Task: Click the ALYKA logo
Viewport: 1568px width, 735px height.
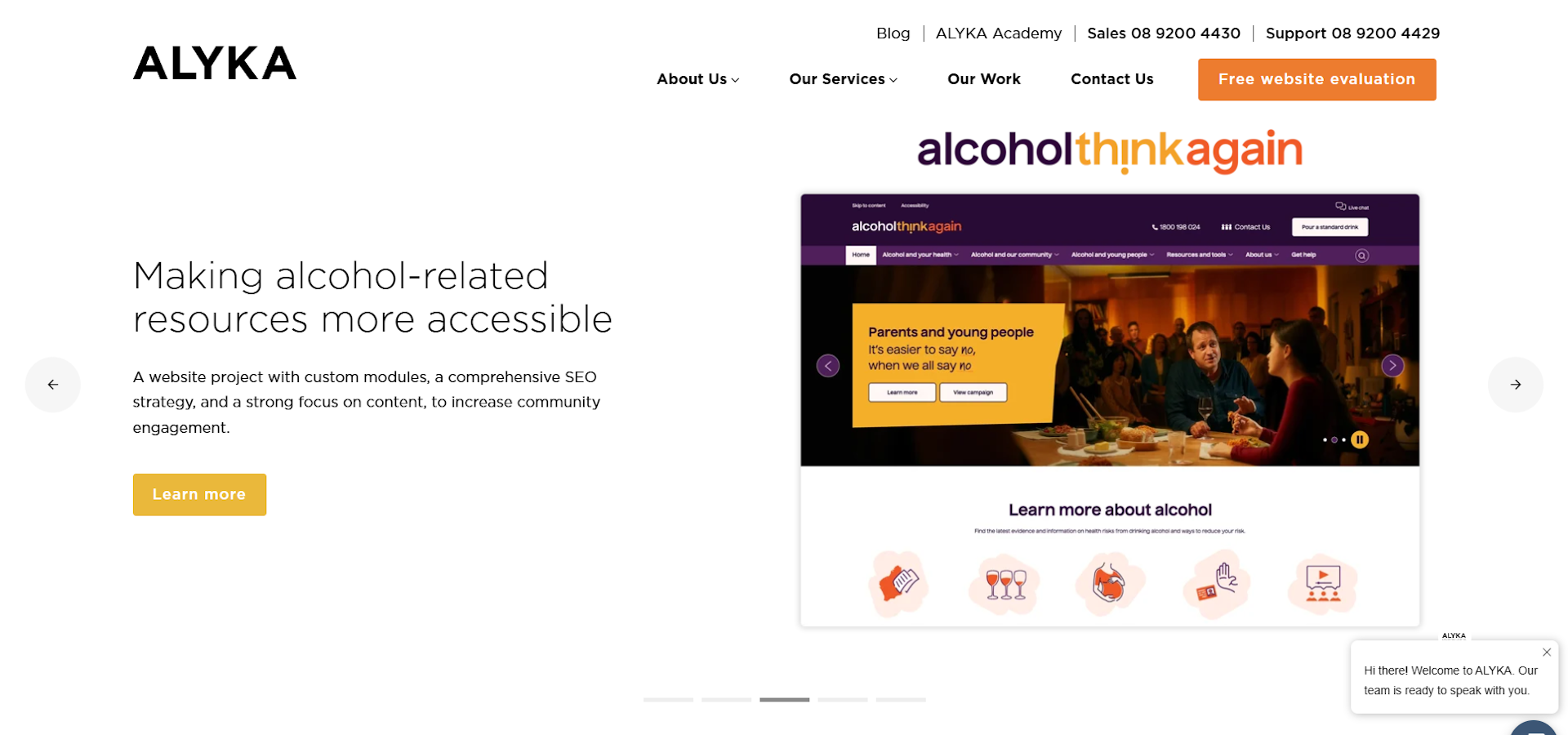Action: 215,63
